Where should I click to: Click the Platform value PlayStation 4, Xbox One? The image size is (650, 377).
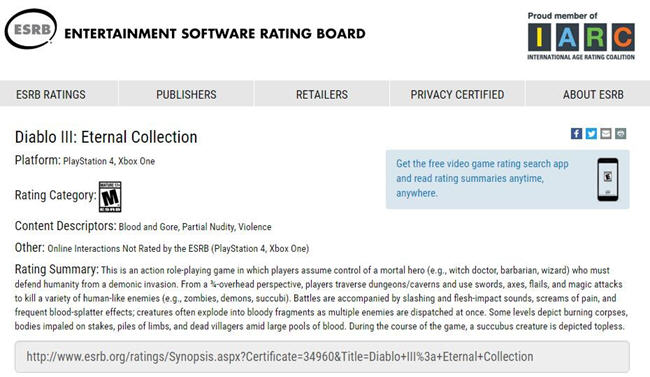click(109, 161)
